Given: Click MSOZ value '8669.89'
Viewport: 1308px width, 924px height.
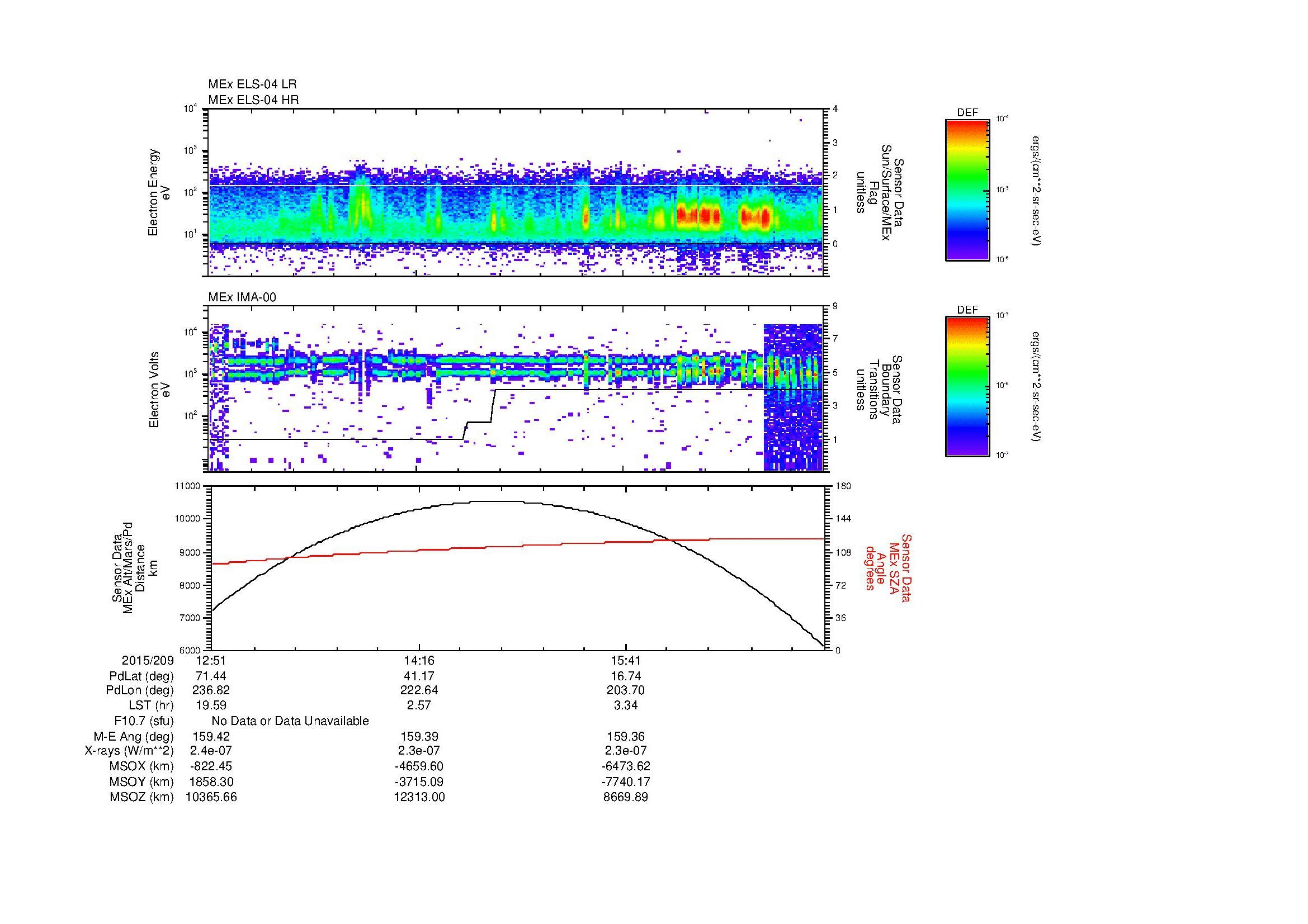Looking at the screenshot, I should [x=626, y=797].
